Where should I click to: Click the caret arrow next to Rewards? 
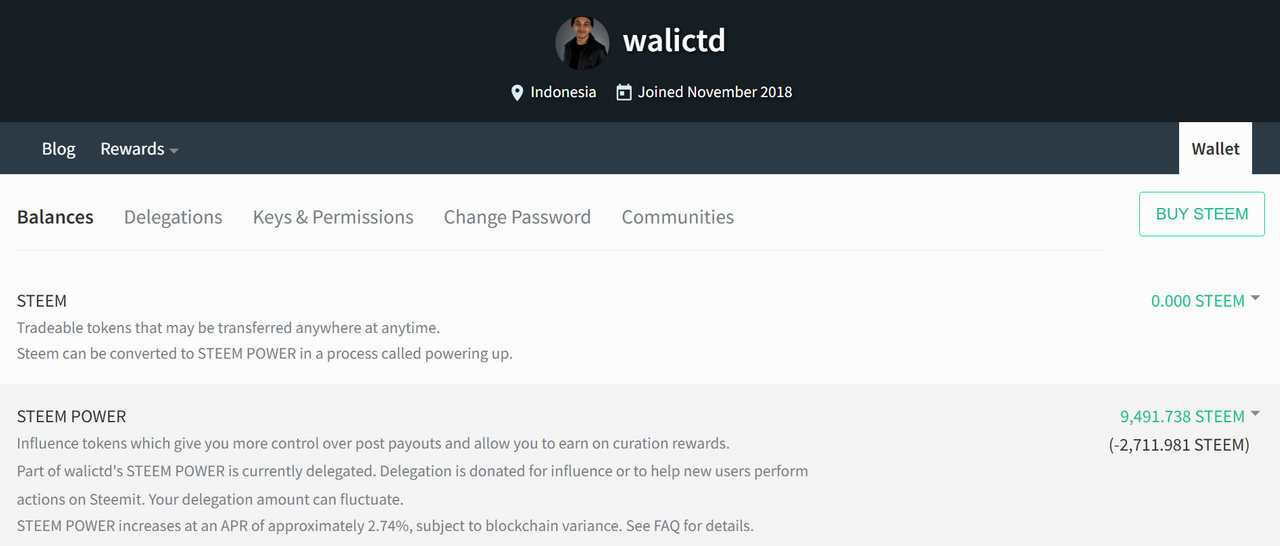tap(174, 151)
